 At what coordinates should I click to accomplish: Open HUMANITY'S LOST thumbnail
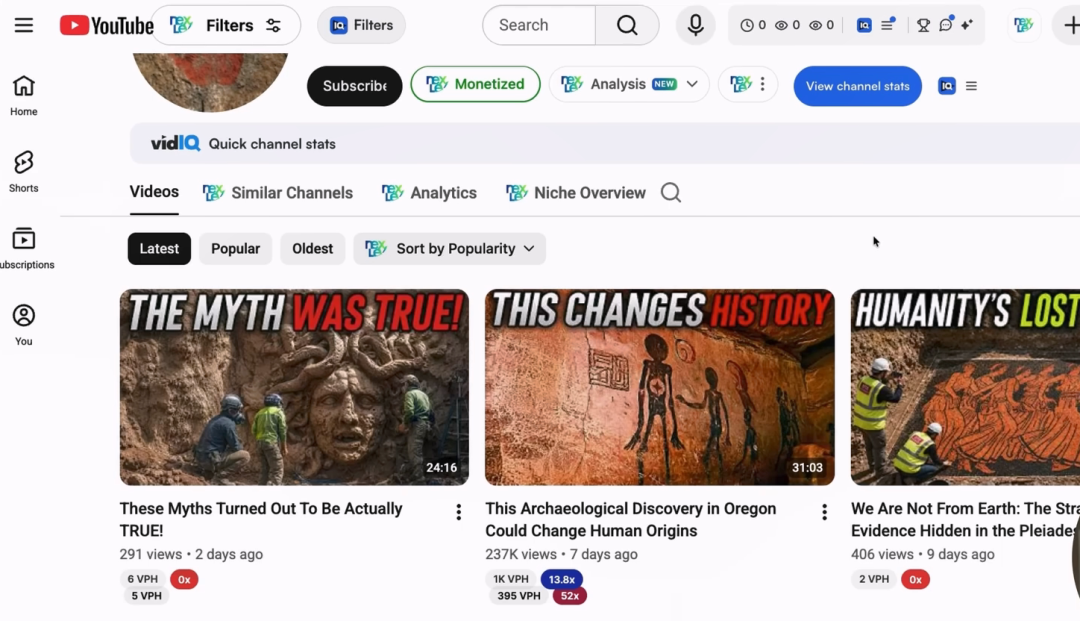pos(965,387)
